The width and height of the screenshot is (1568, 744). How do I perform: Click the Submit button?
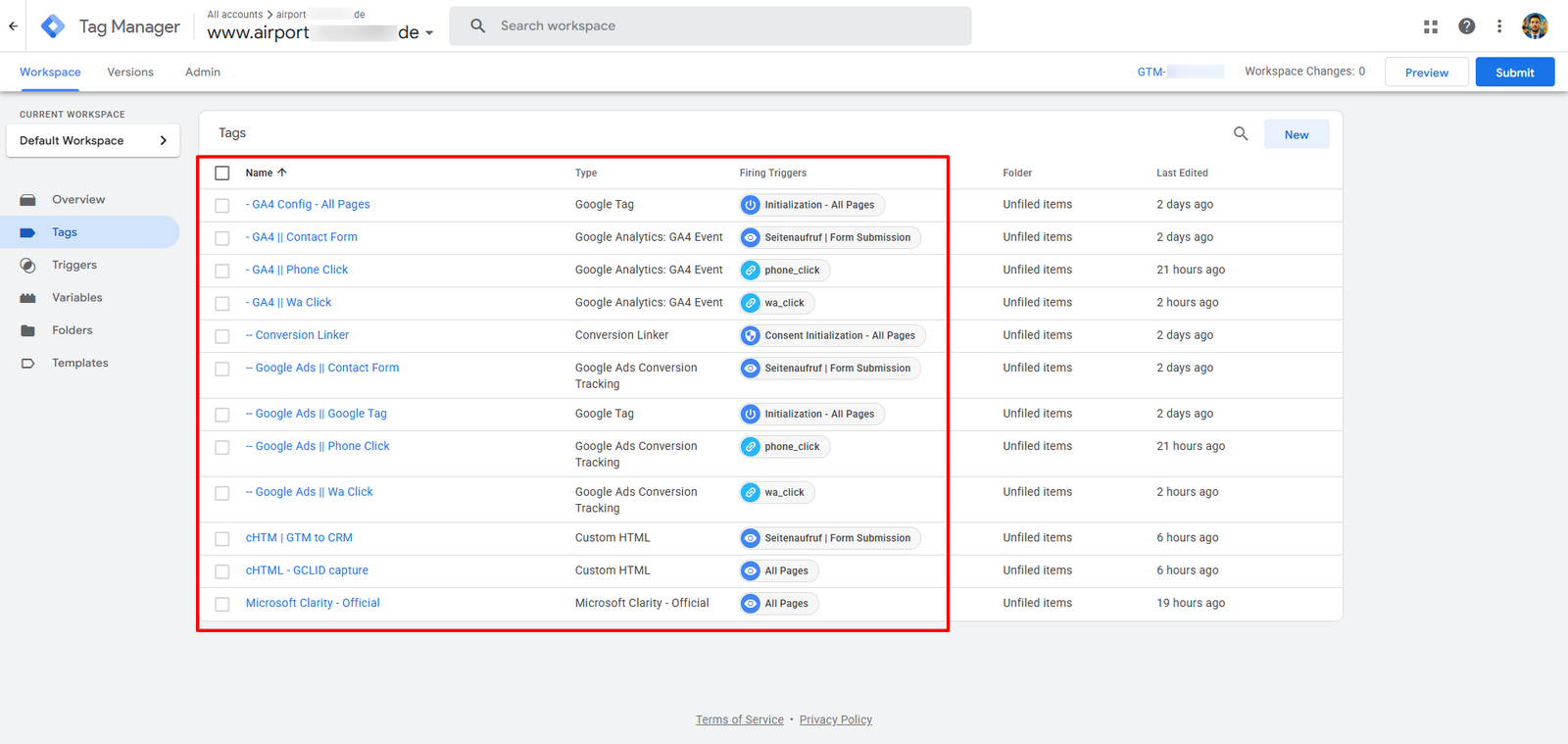(1514, 72)
